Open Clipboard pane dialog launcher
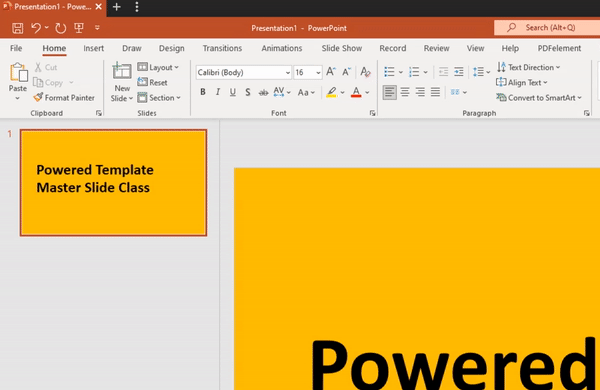This screenshot has width=600, height=390. click(99, 113)
